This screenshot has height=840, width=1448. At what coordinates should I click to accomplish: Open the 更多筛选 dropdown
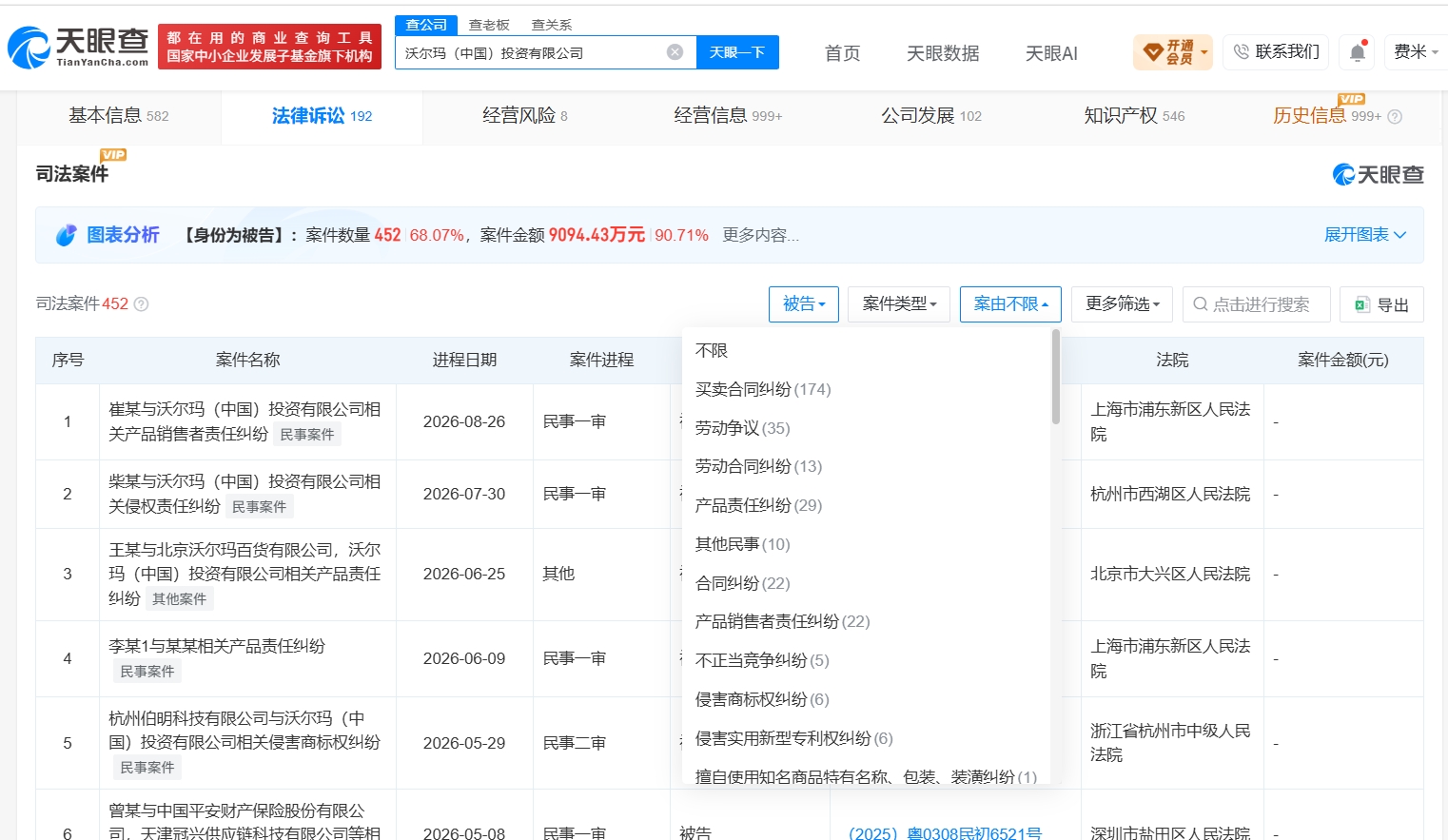point(1122,304)
